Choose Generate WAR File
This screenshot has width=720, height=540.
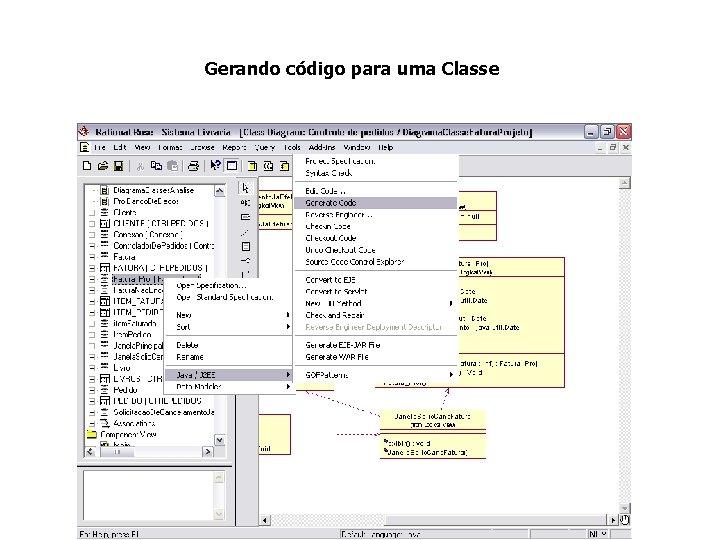pyautogui.click(x=375, y=357)
